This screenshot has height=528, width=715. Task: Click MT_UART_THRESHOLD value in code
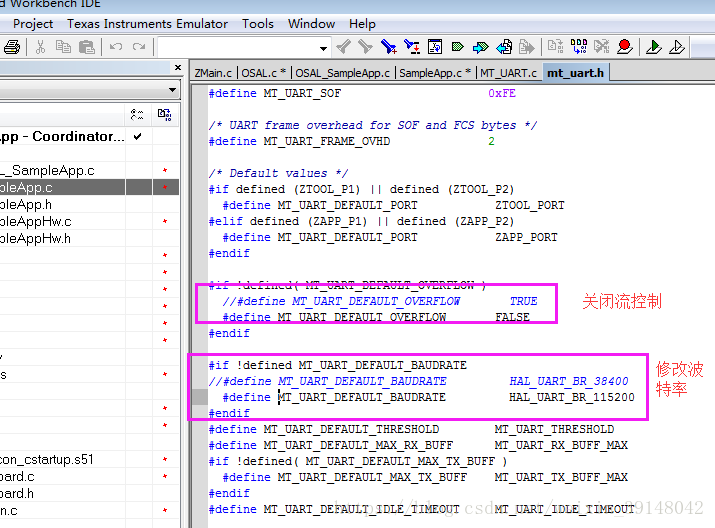pos(554,429)
